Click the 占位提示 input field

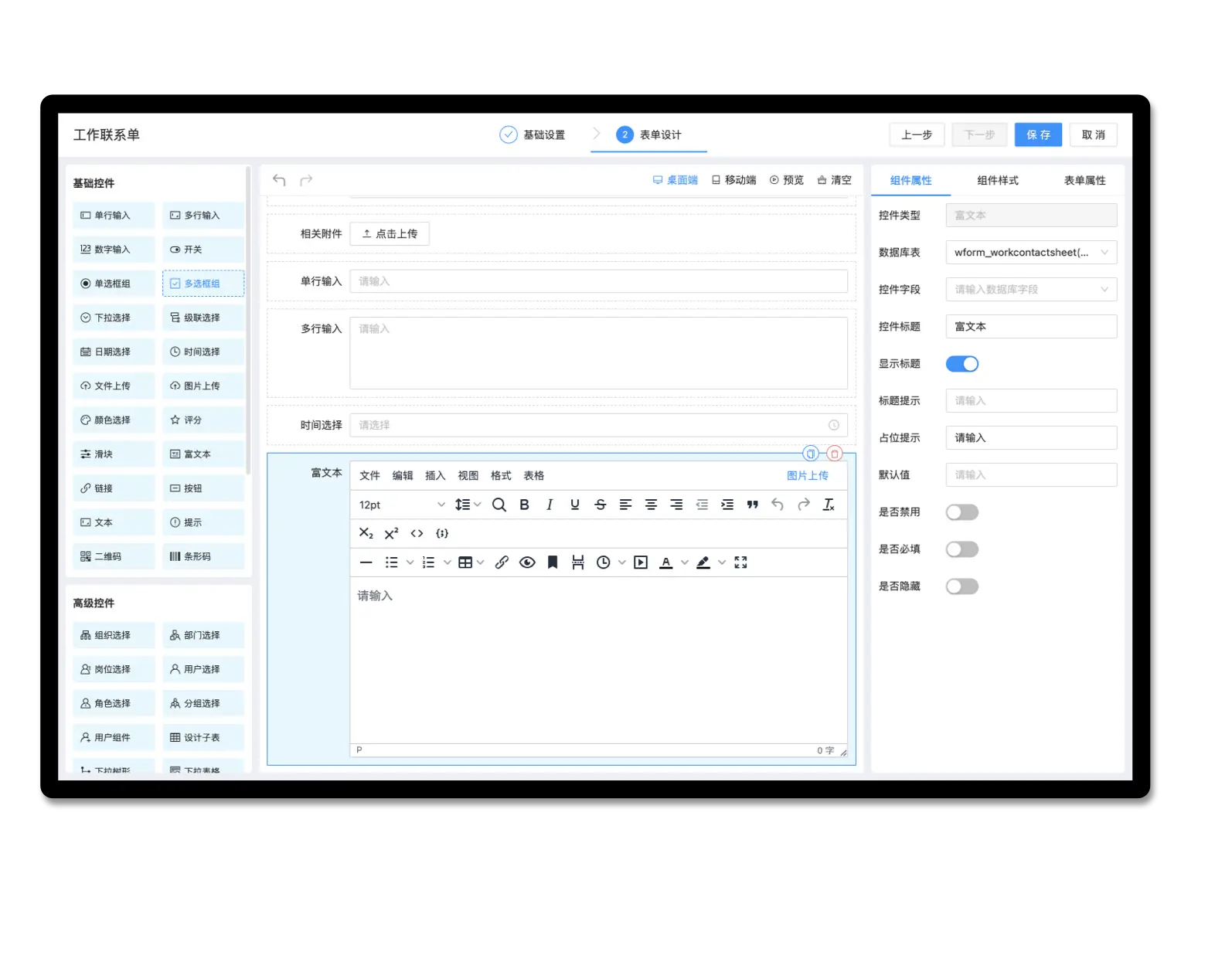tap(1031, 438)
